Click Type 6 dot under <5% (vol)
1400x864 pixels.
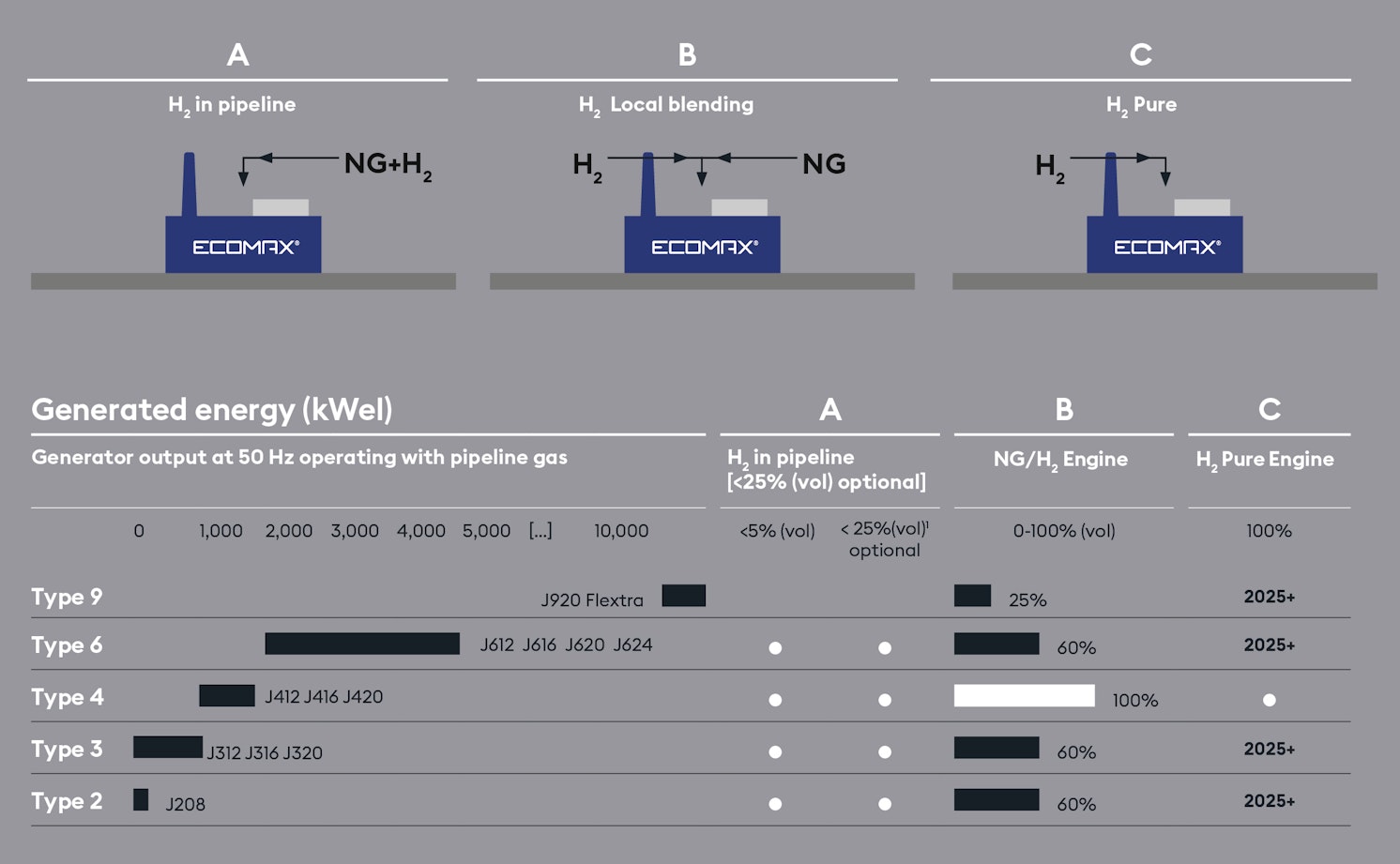[775, 648]
